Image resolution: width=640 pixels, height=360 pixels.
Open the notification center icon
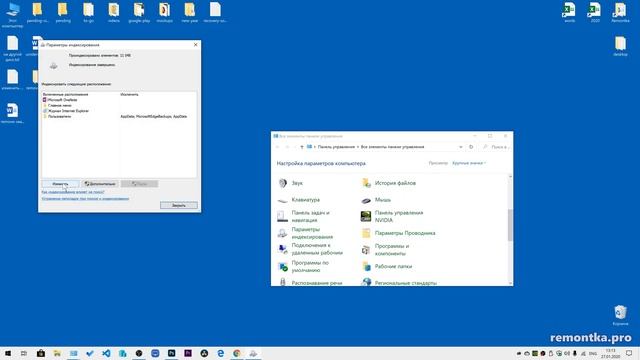pos(629,353)
